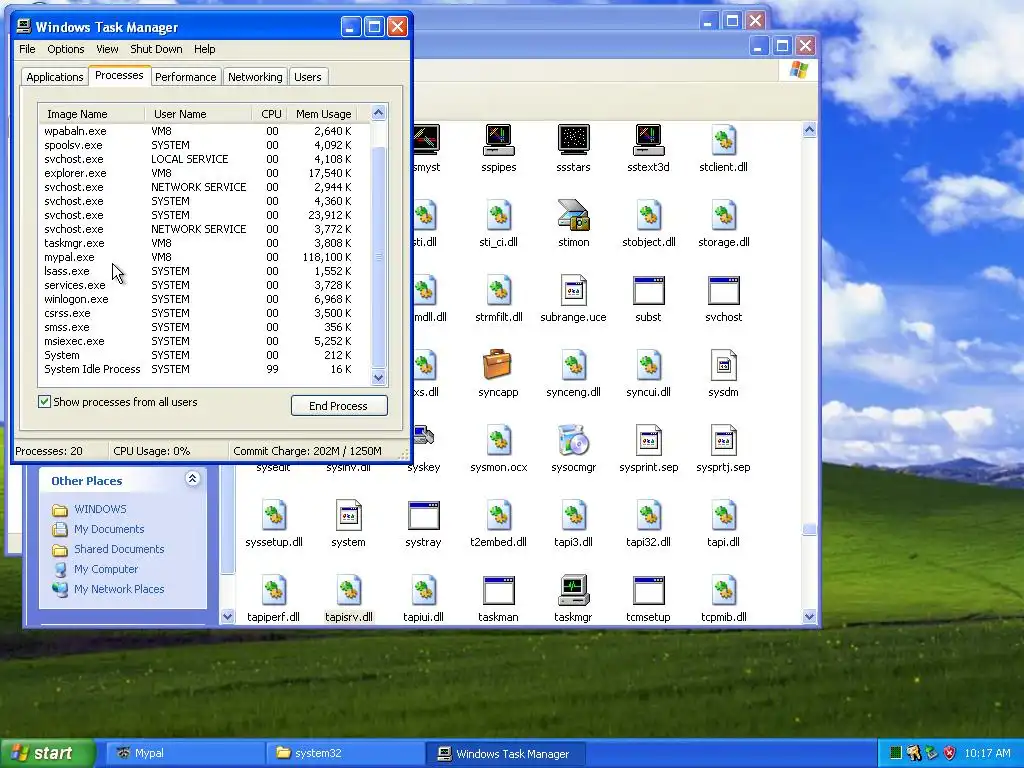The height and width of the screenshot is (768, 1024).
Task: Select the sspipes screensaver icon
Action: (x=498, y=140)
